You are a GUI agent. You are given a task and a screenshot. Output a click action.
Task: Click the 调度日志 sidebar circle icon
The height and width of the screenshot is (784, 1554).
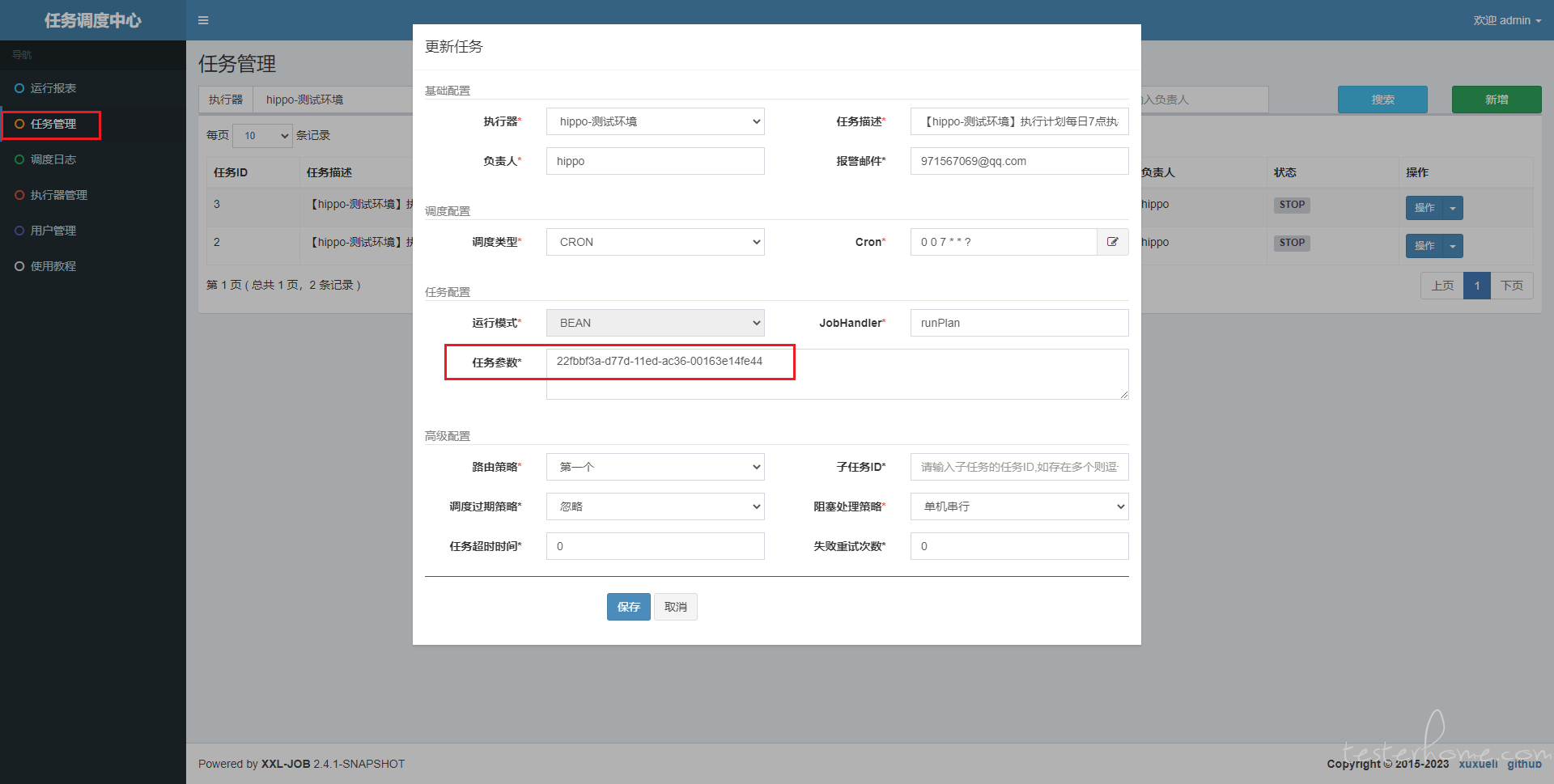click(x=19, y=159)
